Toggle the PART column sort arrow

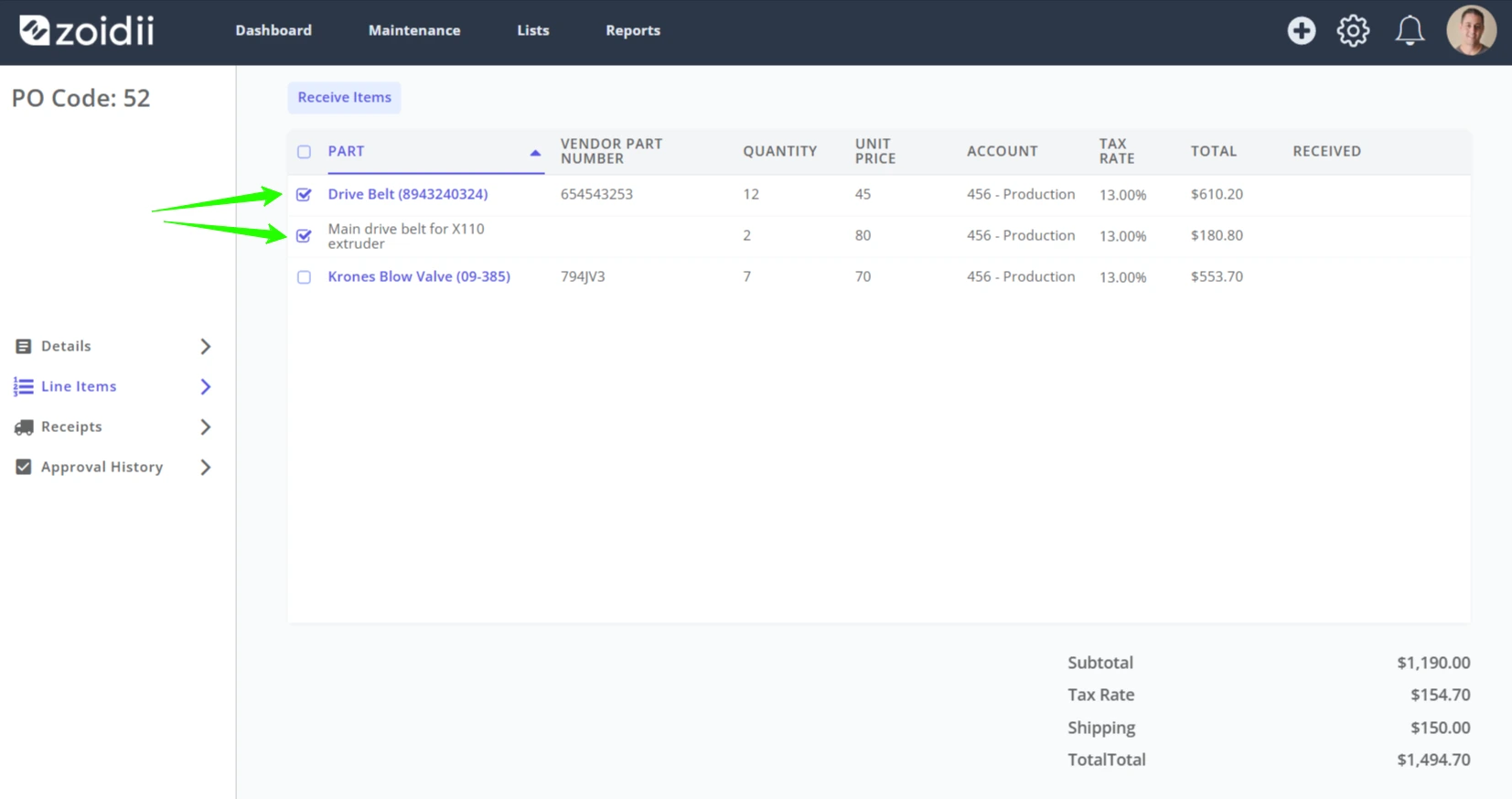coord(535,153)
